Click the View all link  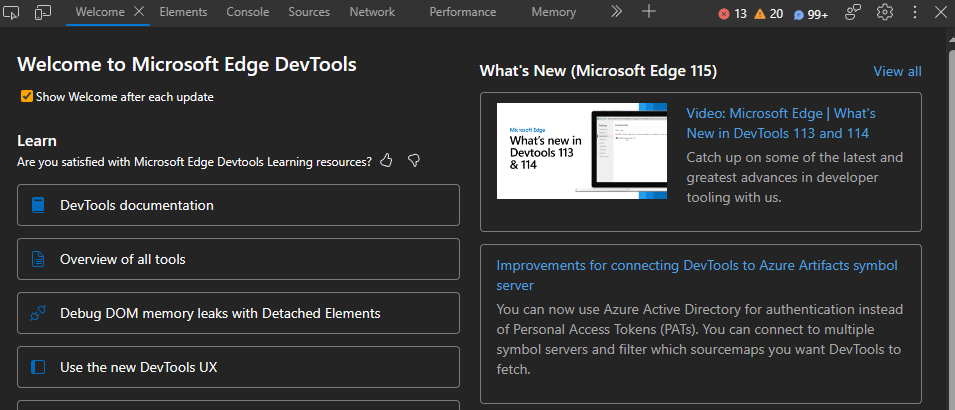[897, 71]
